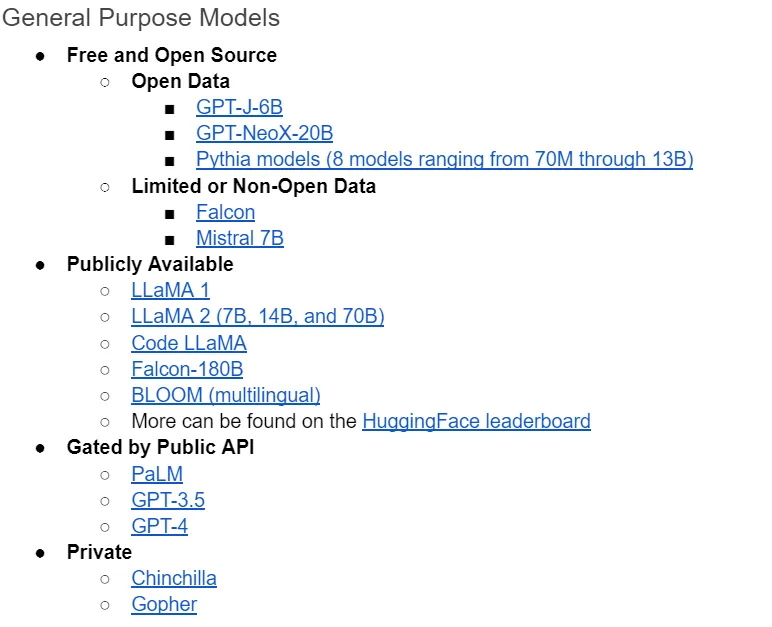
Task: Follow the PaLM link
Action: 157,474
